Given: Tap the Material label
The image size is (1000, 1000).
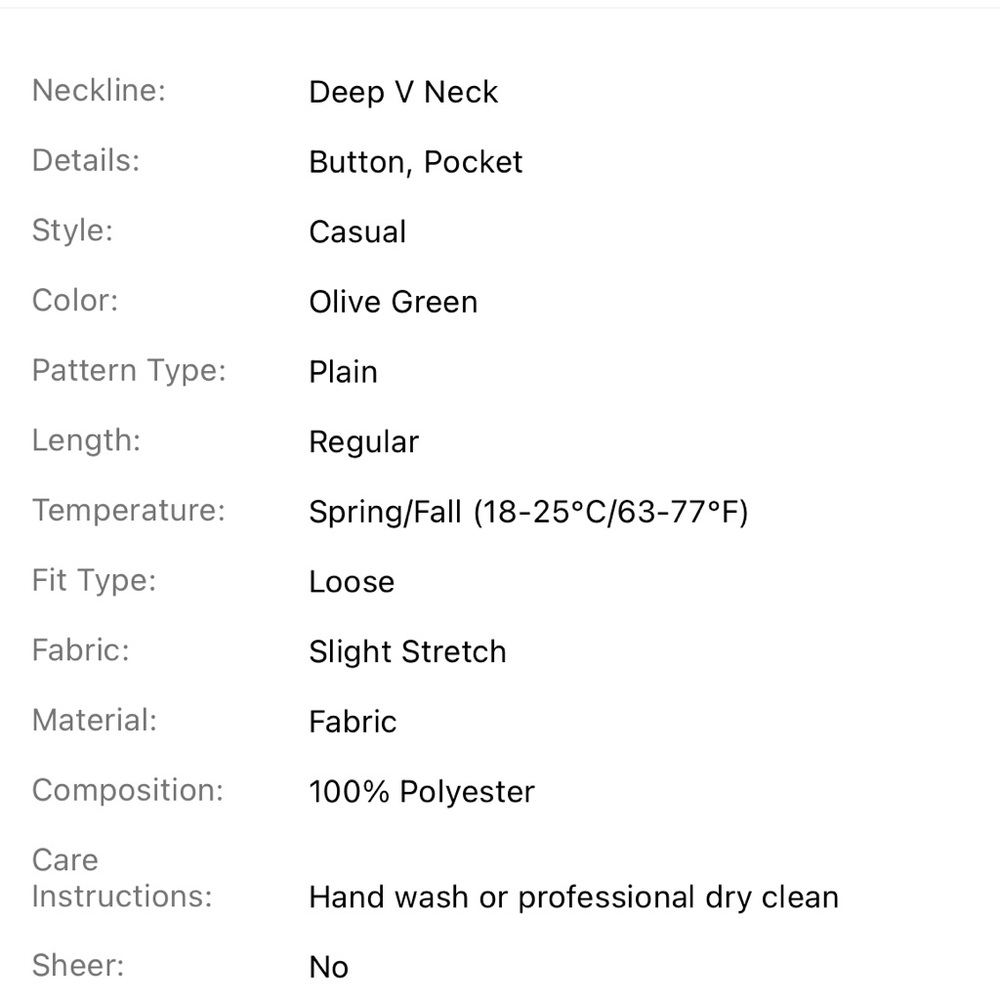Looking at the screenshot, I should (94, 720).
